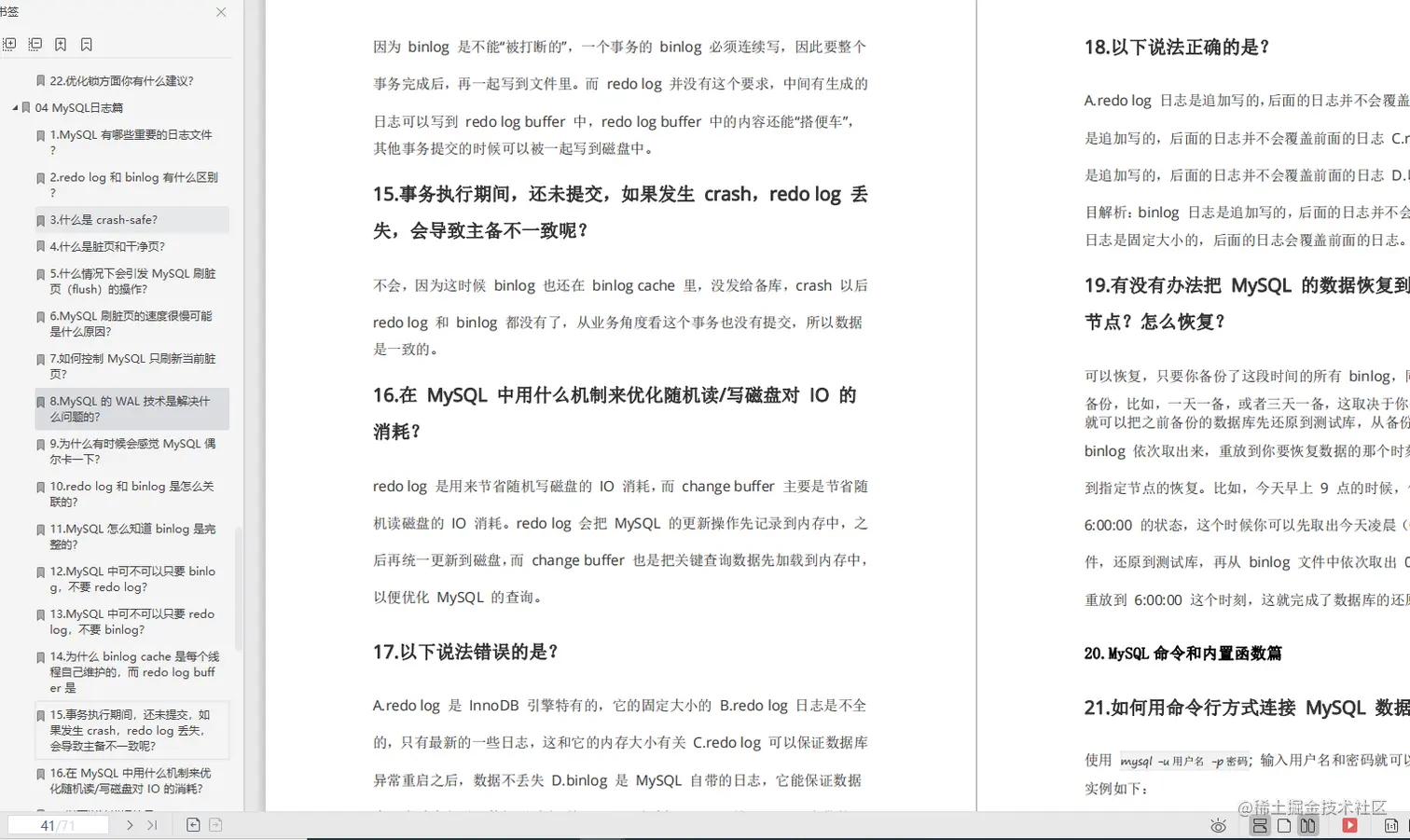Toggle eye-protection reading mode

1218,826
